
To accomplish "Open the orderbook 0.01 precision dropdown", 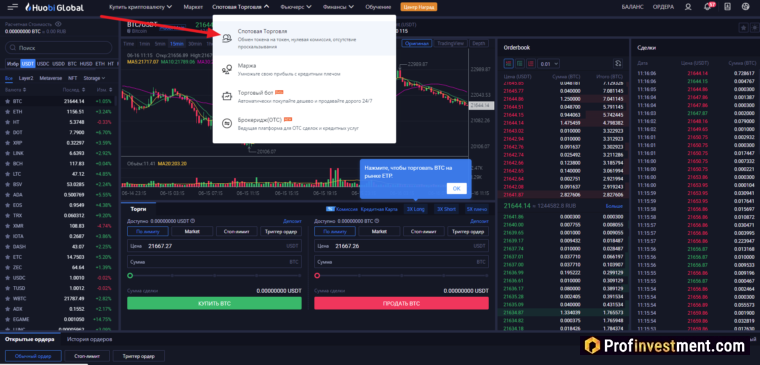I will 549,63.
